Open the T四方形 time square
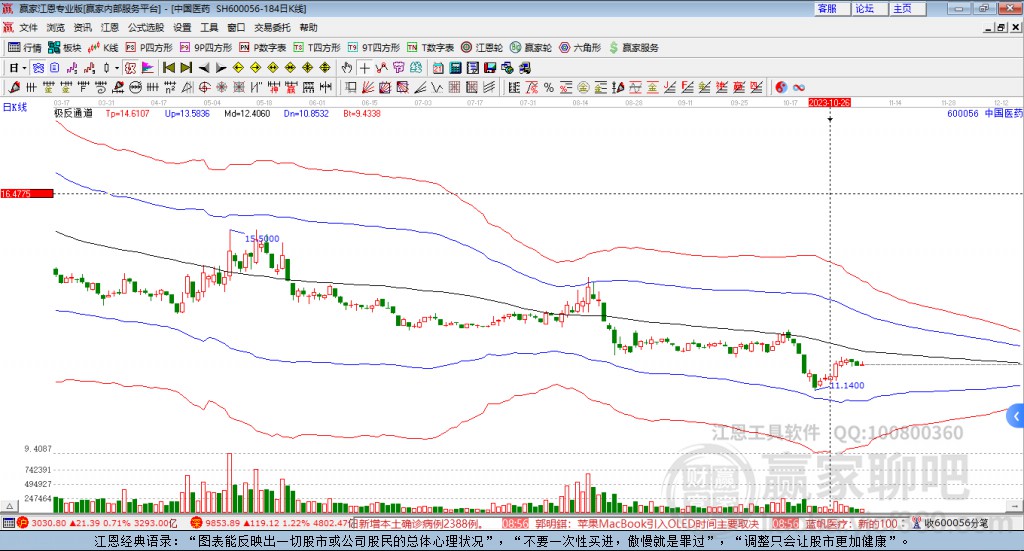The width and height of the screenshot is (1024, 551). click(x=317, y=48)
